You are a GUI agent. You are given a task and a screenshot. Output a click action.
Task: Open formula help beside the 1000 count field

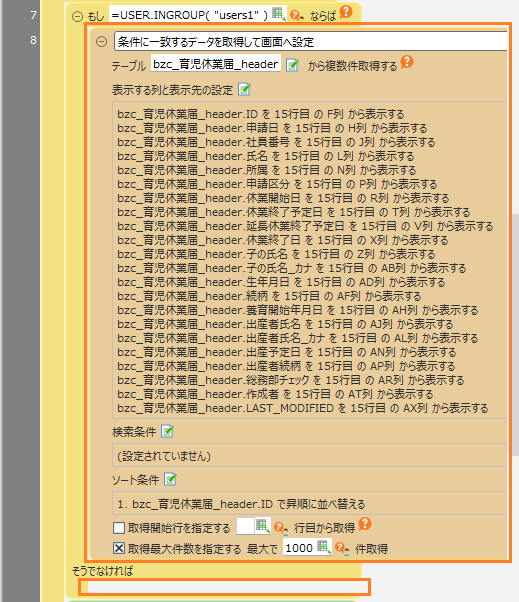[x=342, y=548]
